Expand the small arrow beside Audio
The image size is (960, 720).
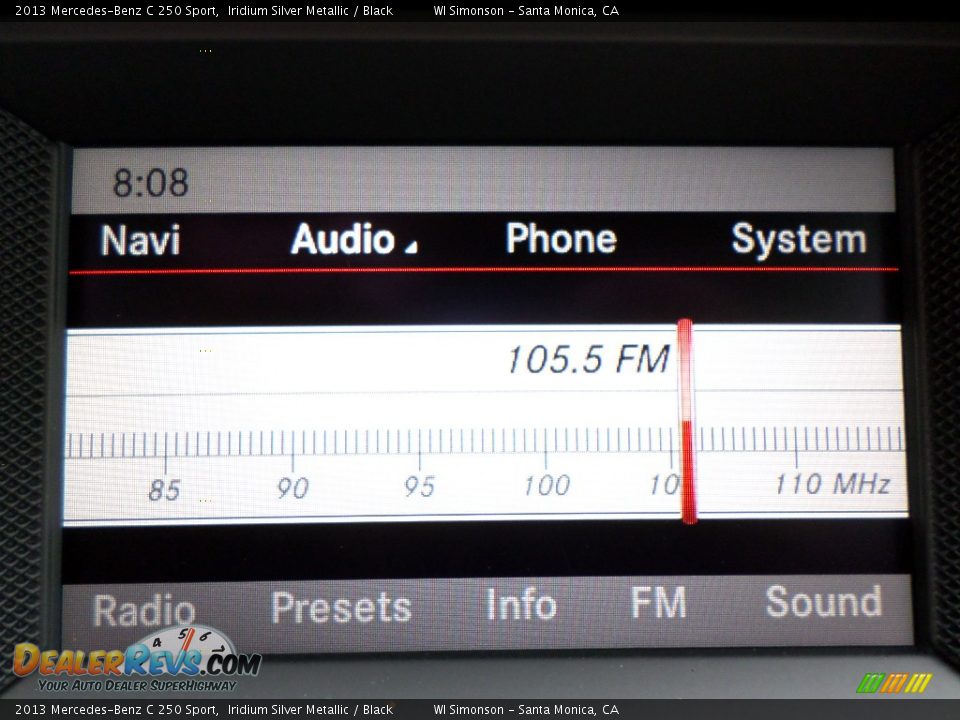[410, 247]
